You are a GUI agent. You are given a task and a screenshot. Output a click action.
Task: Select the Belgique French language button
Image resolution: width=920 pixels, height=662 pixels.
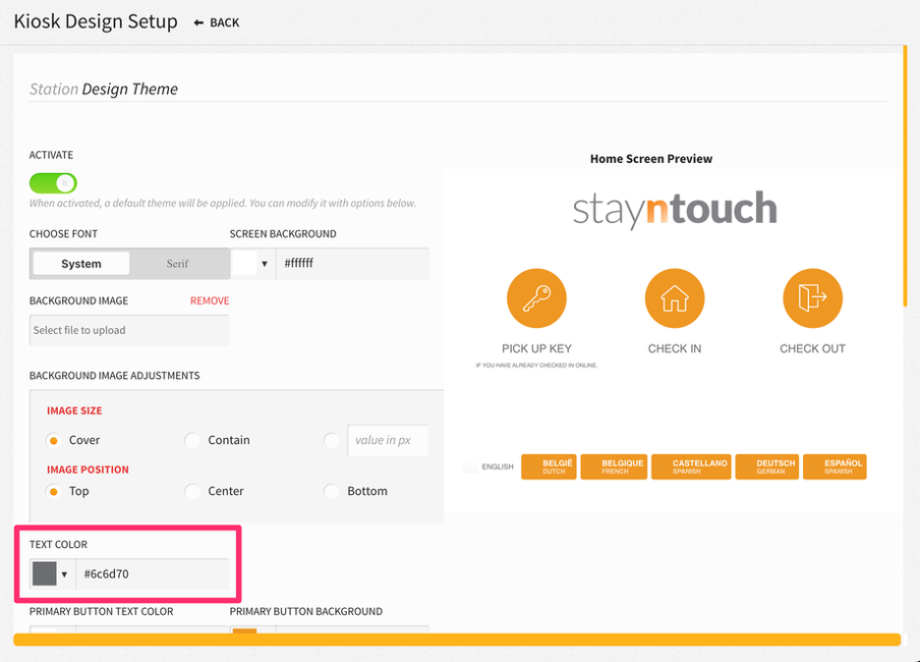pyautogui.click(x=614, y=467)
